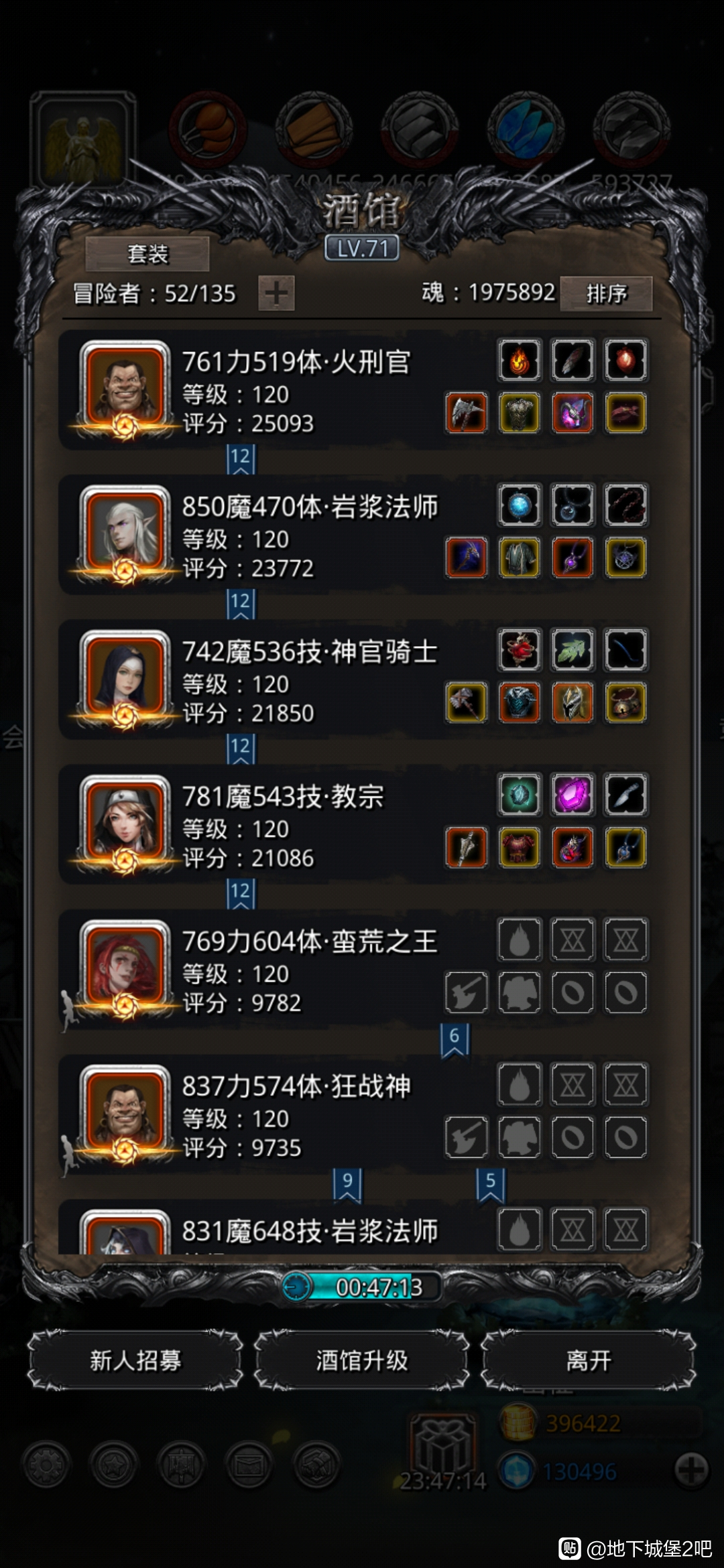Screen dimensions: 724x1568
Task: Open the 教宗 hero portrait
Action: tap(125, 823)
